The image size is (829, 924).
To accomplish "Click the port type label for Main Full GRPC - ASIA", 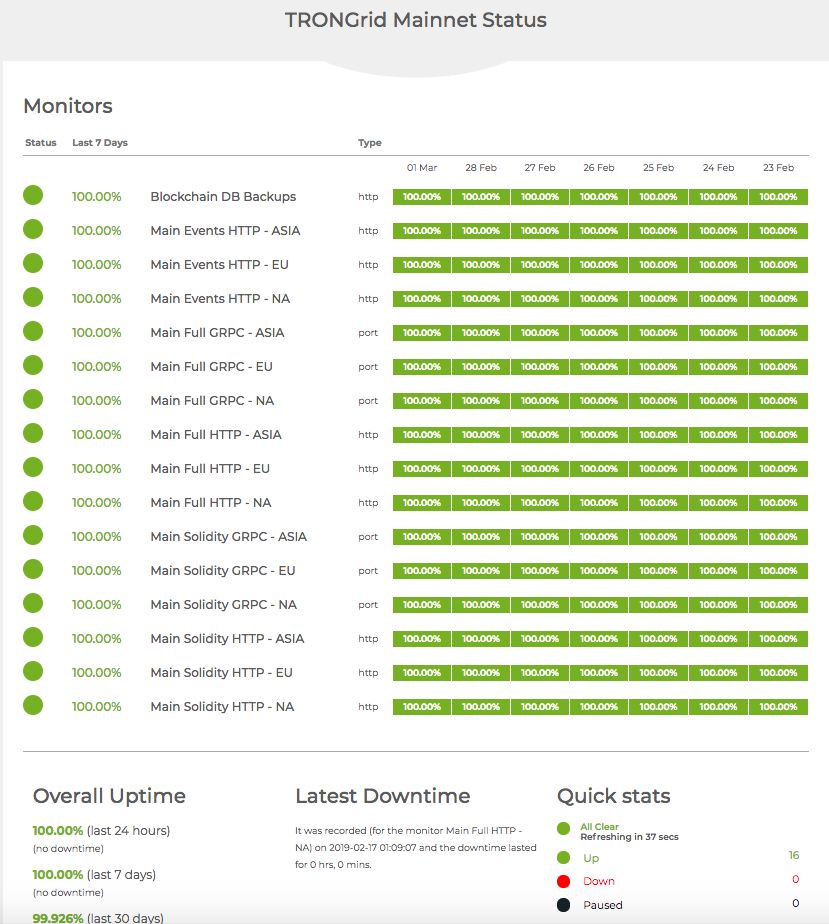I will tap(368, 333).
